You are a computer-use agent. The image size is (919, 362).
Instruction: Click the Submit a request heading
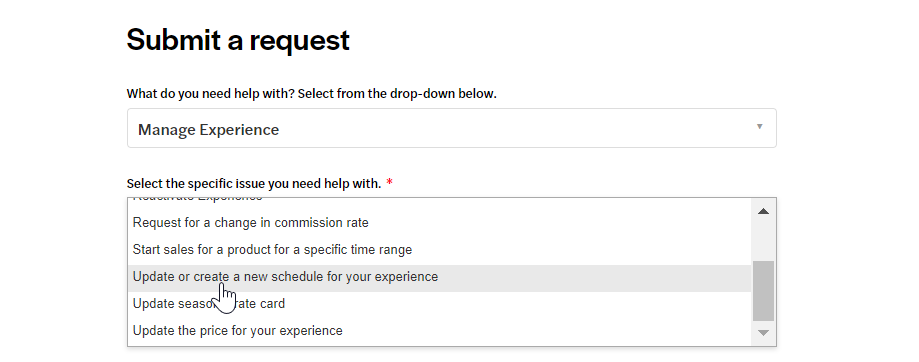point(238,40)
